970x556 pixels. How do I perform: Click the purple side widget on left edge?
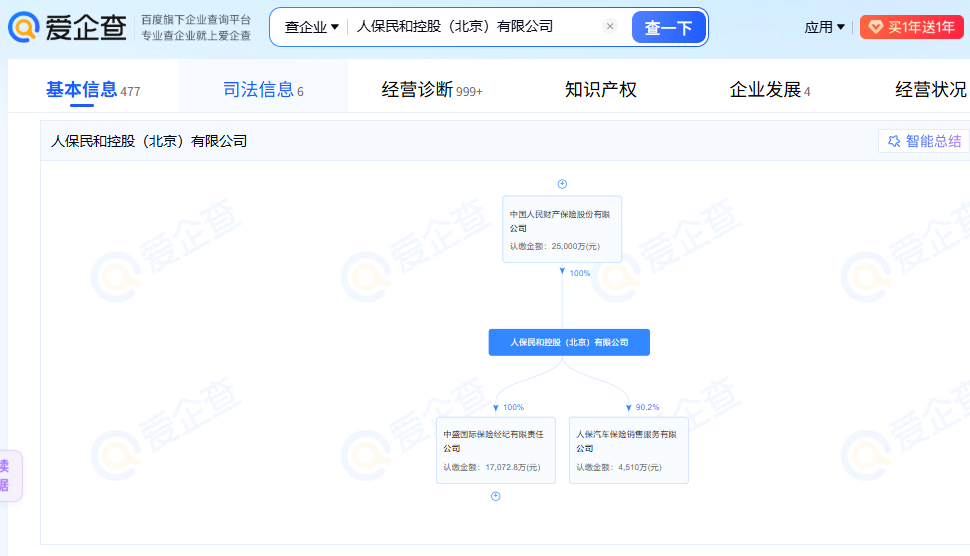point(10,476)
